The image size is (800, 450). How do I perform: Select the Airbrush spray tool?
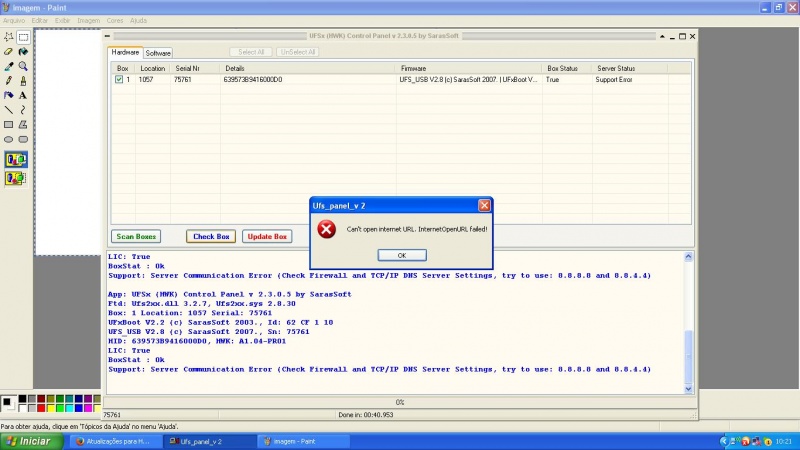coord(9,95)
